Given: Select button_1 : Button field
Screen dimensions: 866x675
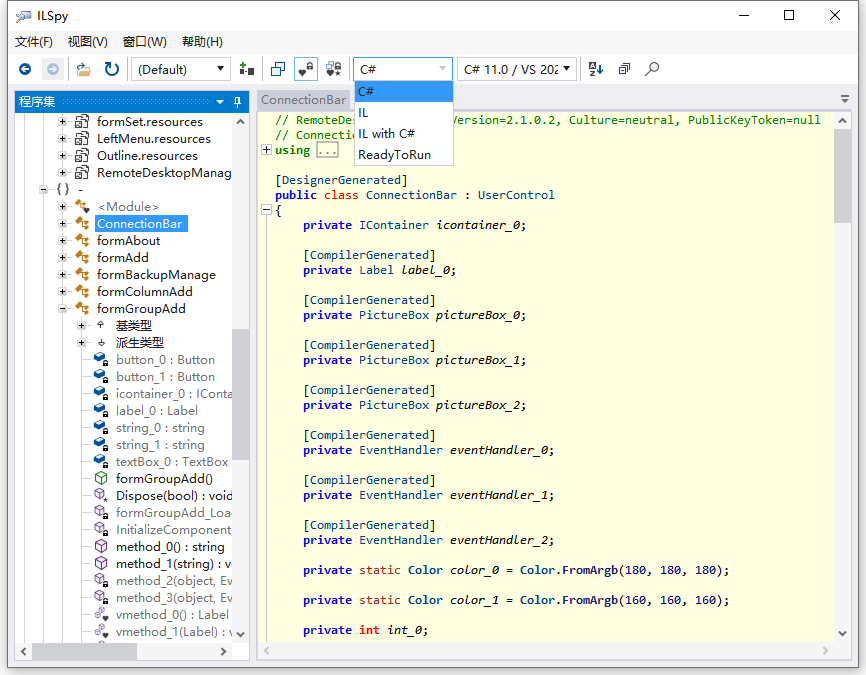Looking at the screenshot, I should 165,377.
